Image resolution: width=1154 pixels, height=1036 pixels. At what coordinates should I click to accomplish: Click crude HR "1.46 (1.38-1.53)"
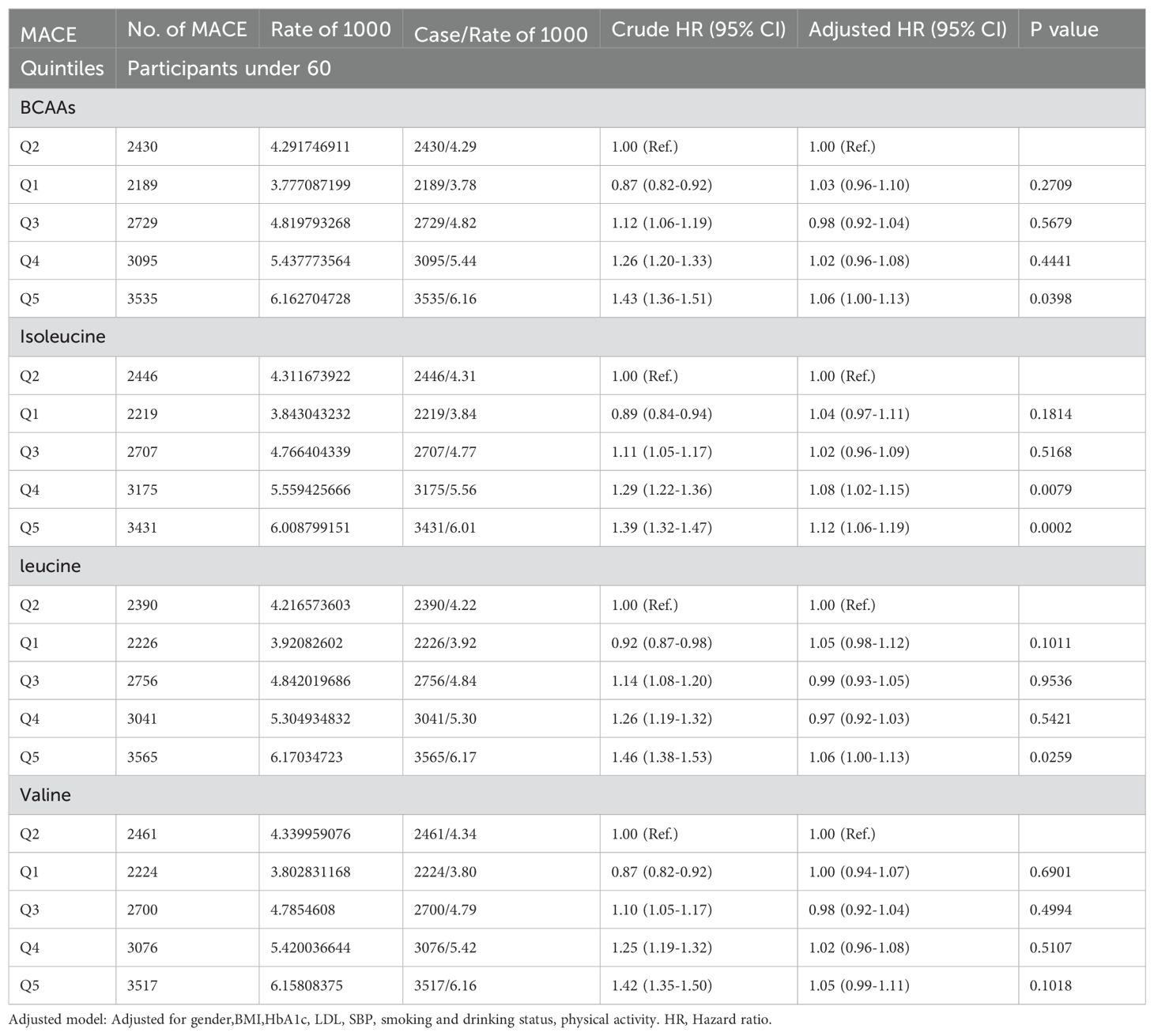coord(662,757)
